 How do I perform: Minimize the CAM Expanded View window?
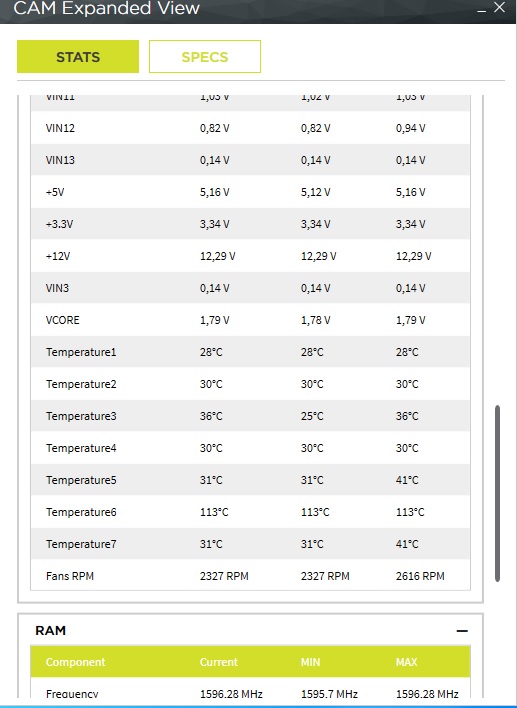pyautogui.click(x=482, y=9)
